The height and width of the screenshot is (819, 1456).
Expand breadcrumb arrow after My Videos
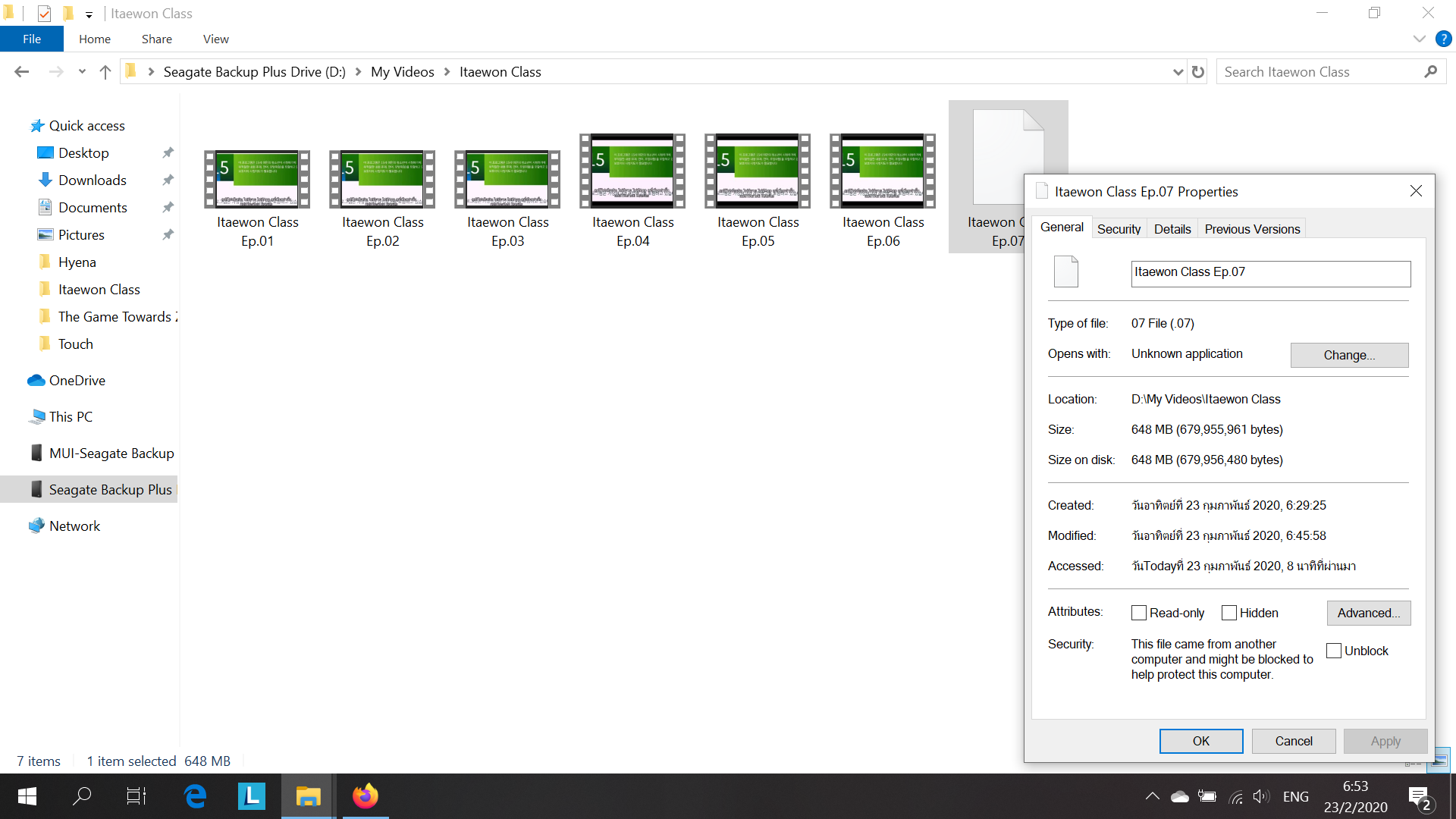[x=447, y=72]
